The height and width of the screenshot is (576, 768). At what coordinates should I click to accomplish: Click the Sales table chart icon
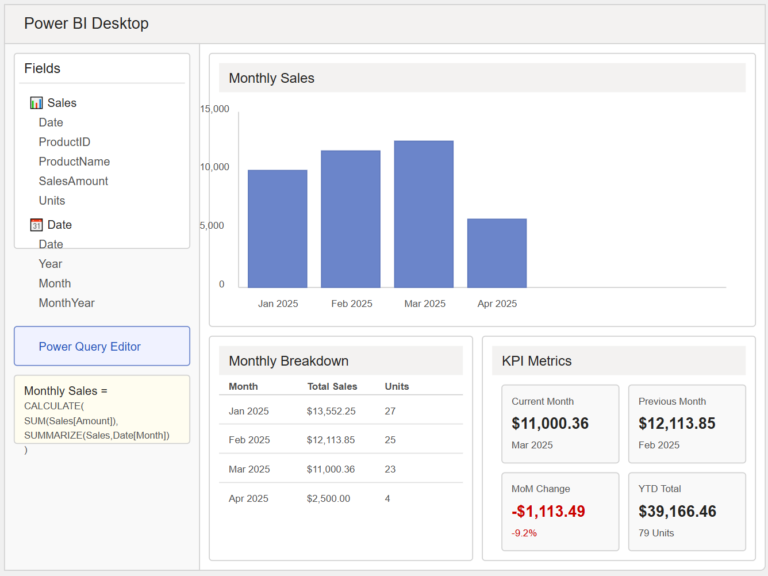(x=36, y=103)
